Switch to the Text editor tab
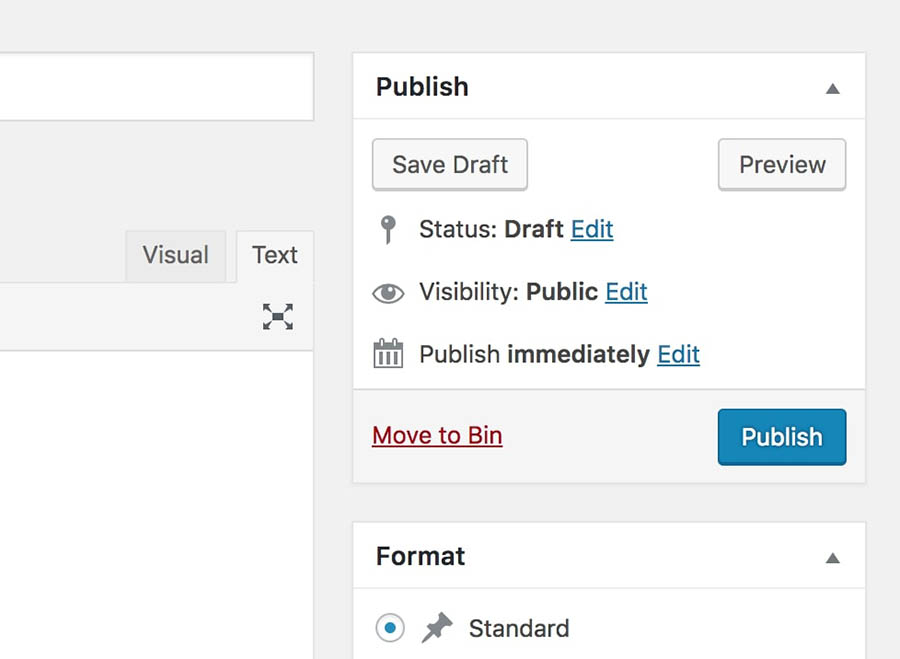900x659 pixels. coord(275,255)
